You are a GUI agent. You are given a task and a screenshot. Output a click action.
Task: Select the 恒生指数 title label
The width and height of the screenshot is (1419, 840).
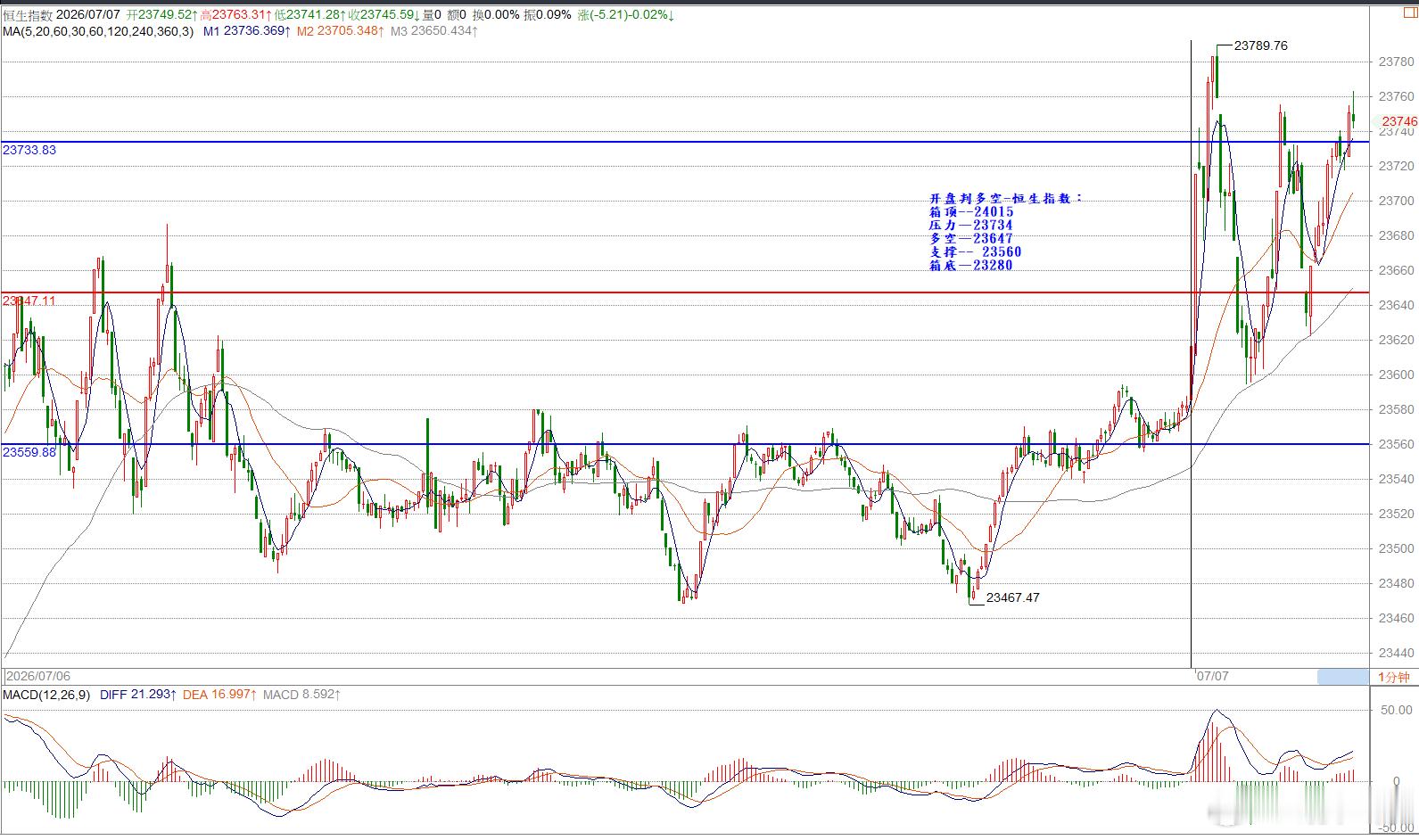27,15
